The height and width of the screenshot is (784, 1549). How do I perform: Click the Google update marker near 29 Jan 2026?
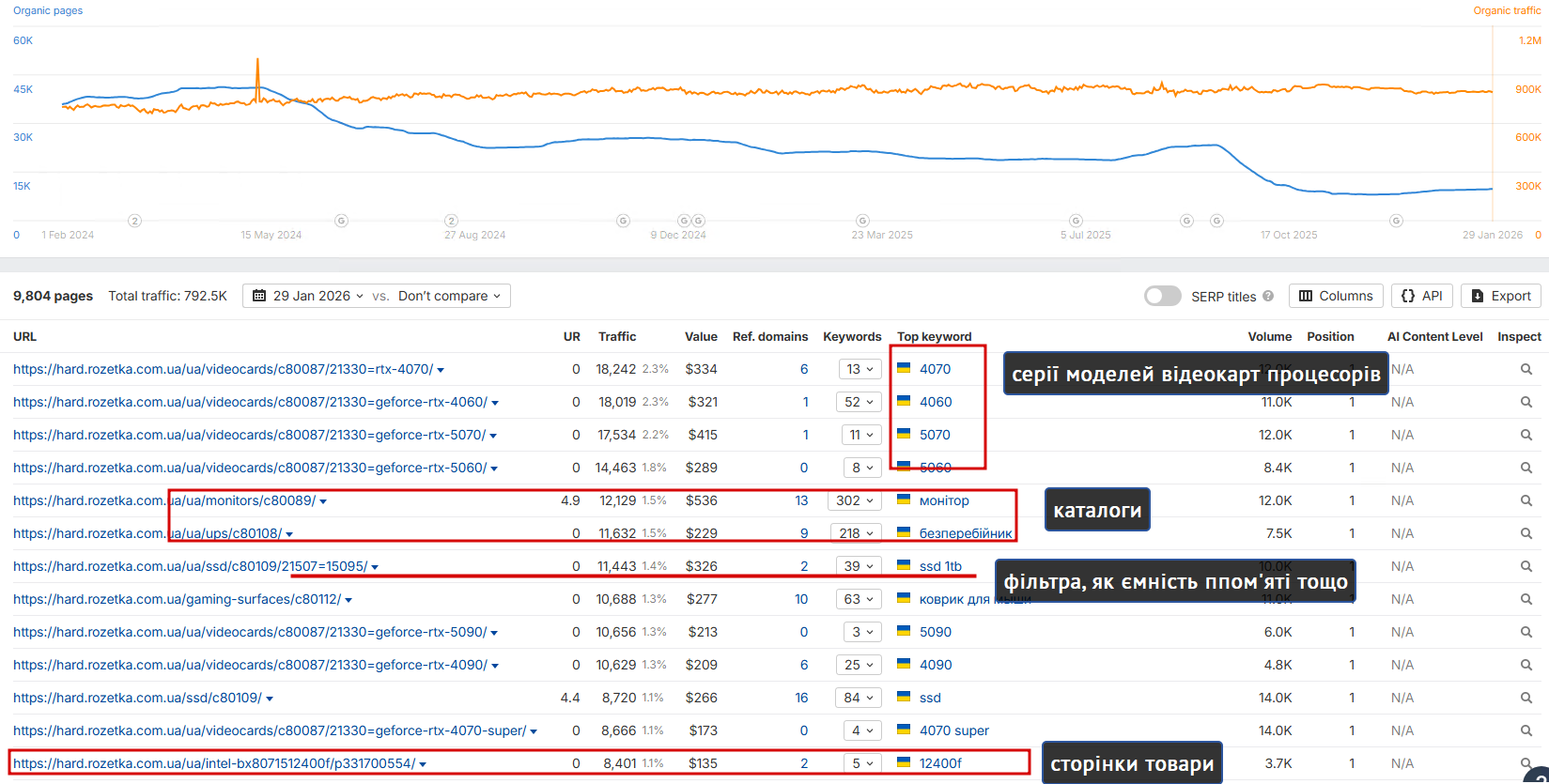tap(1396, 221)
